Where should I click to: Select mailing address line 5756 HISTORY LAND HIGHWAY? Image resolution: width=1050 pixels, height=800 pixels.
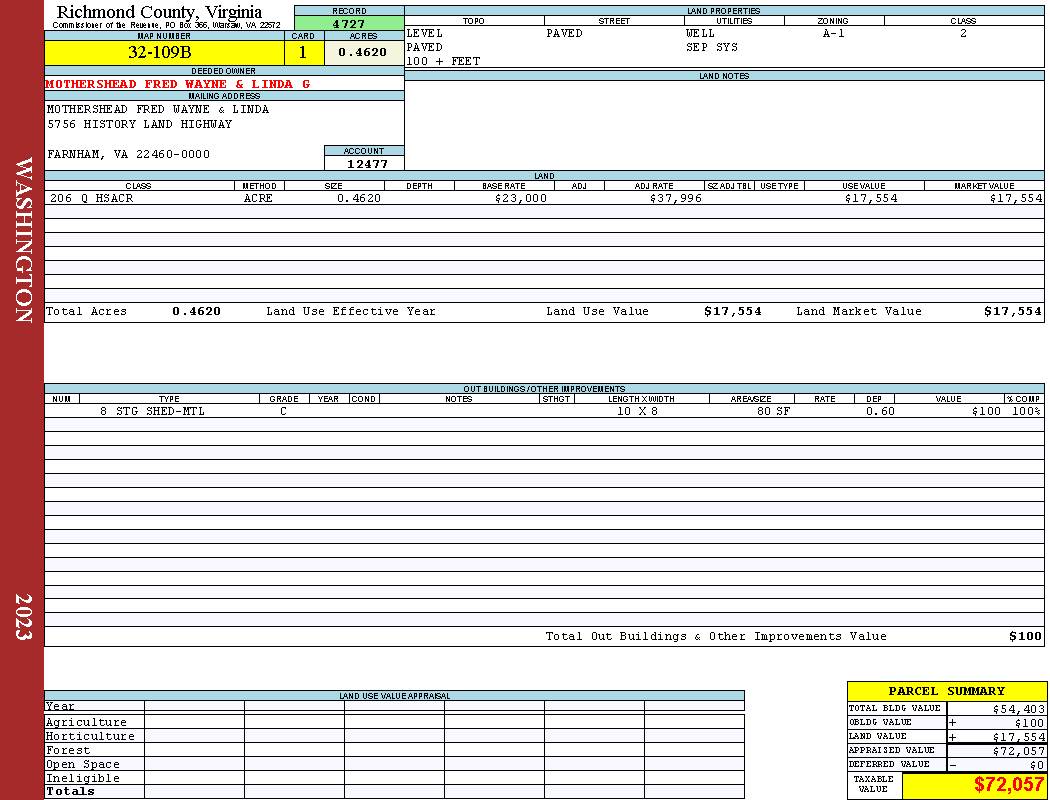coord(139,124)
